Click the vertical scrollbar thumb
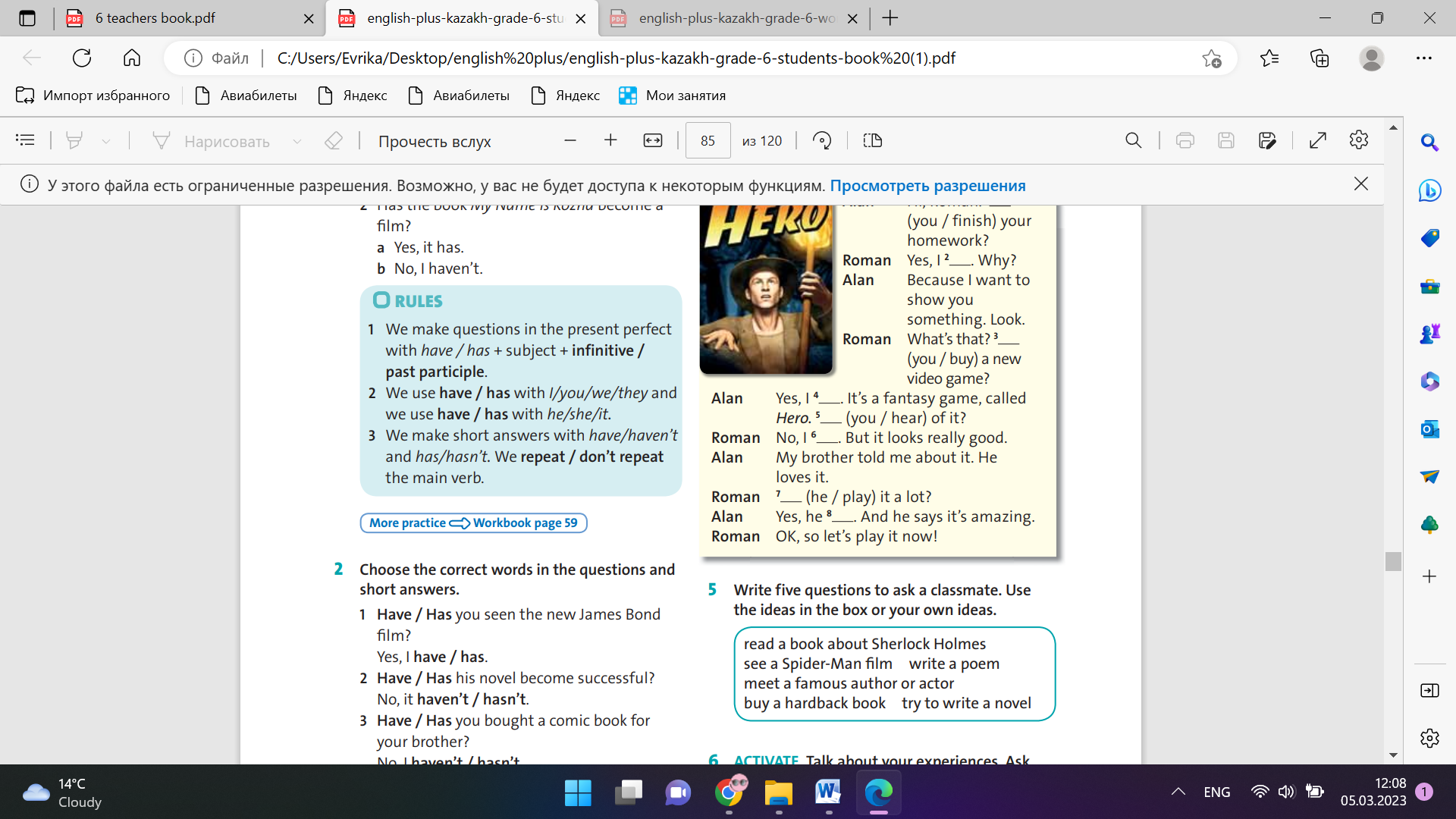The image size is (1456, 819). pos(1393,561)
